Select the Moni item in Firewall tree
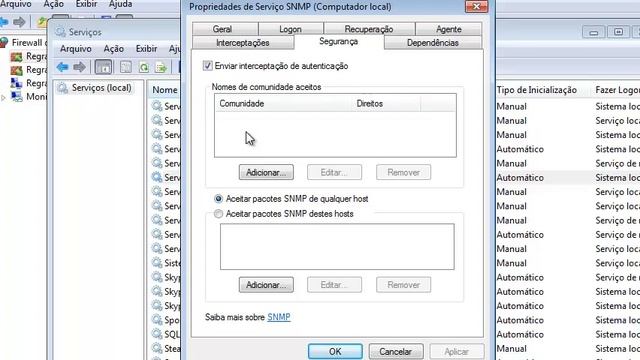 point(29,97)
